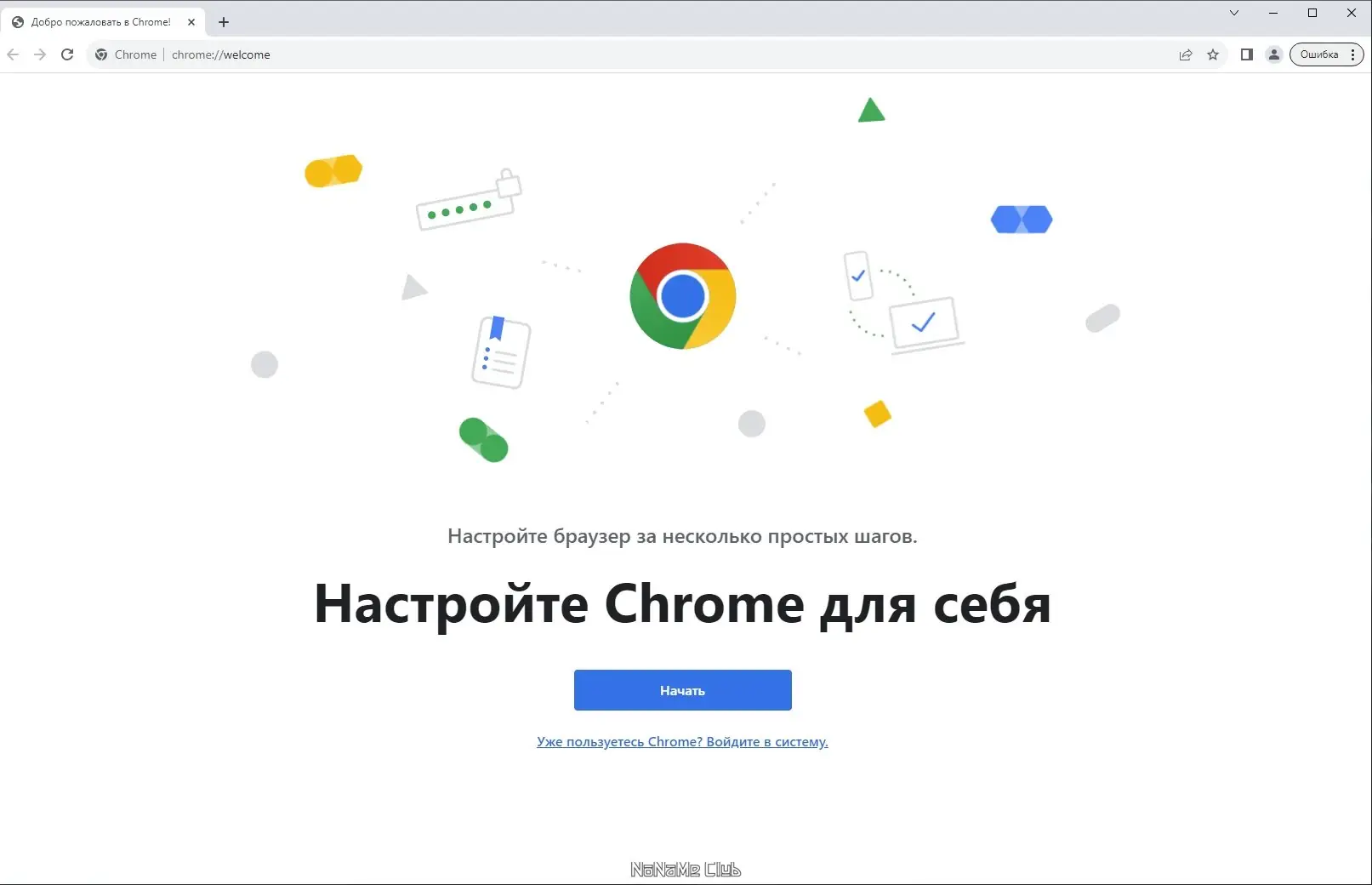Click the browser Back arrow
1372x885 pixels.
pyautogui.click(x=13, y=54)
